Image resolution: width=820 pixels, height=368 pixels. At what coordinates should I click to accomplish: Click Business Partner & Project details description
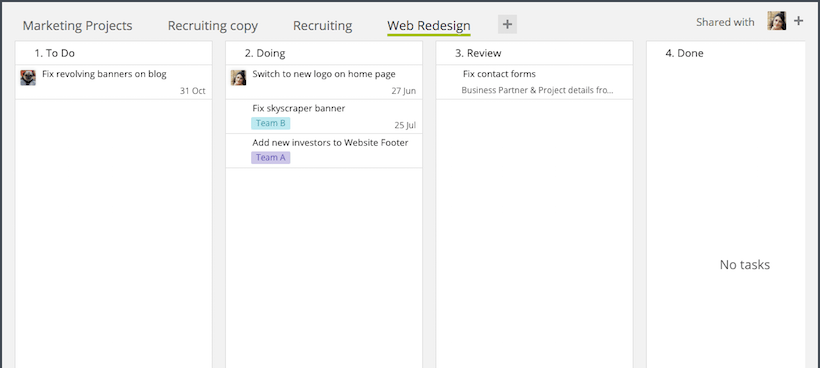coord(537,90)
